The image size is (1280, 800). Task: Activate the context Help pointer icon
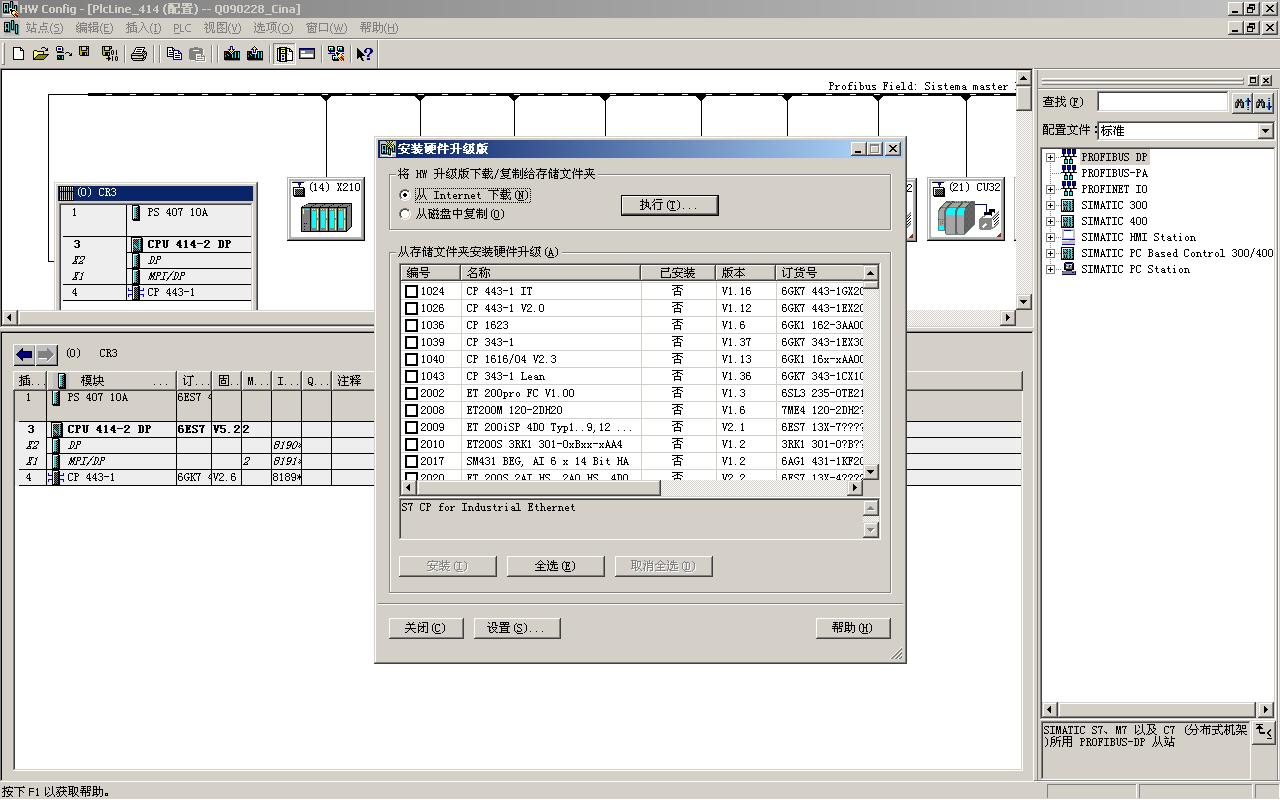pos(365,54)
